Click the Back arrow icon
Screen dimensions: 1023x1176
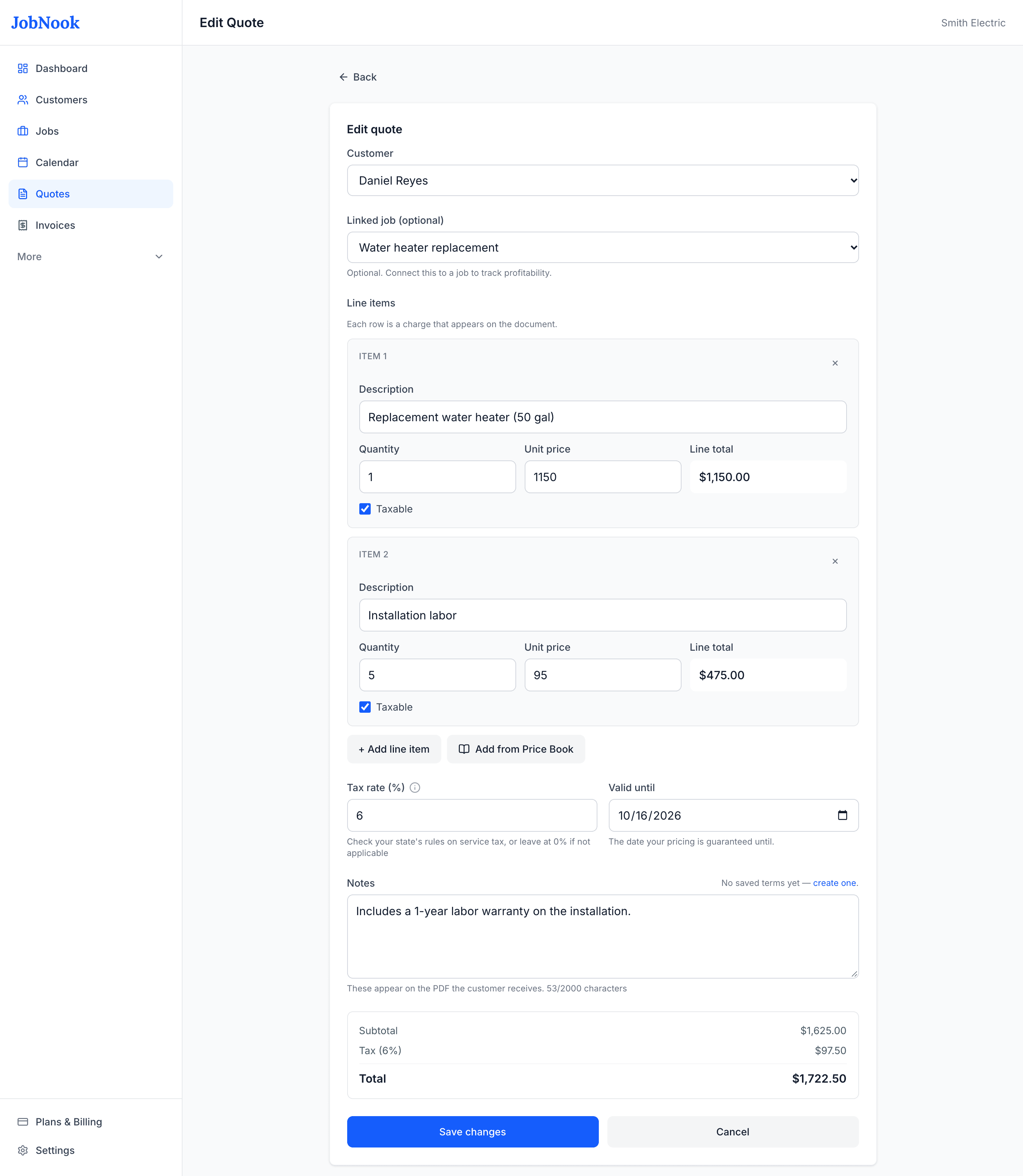tap(343, 77)
